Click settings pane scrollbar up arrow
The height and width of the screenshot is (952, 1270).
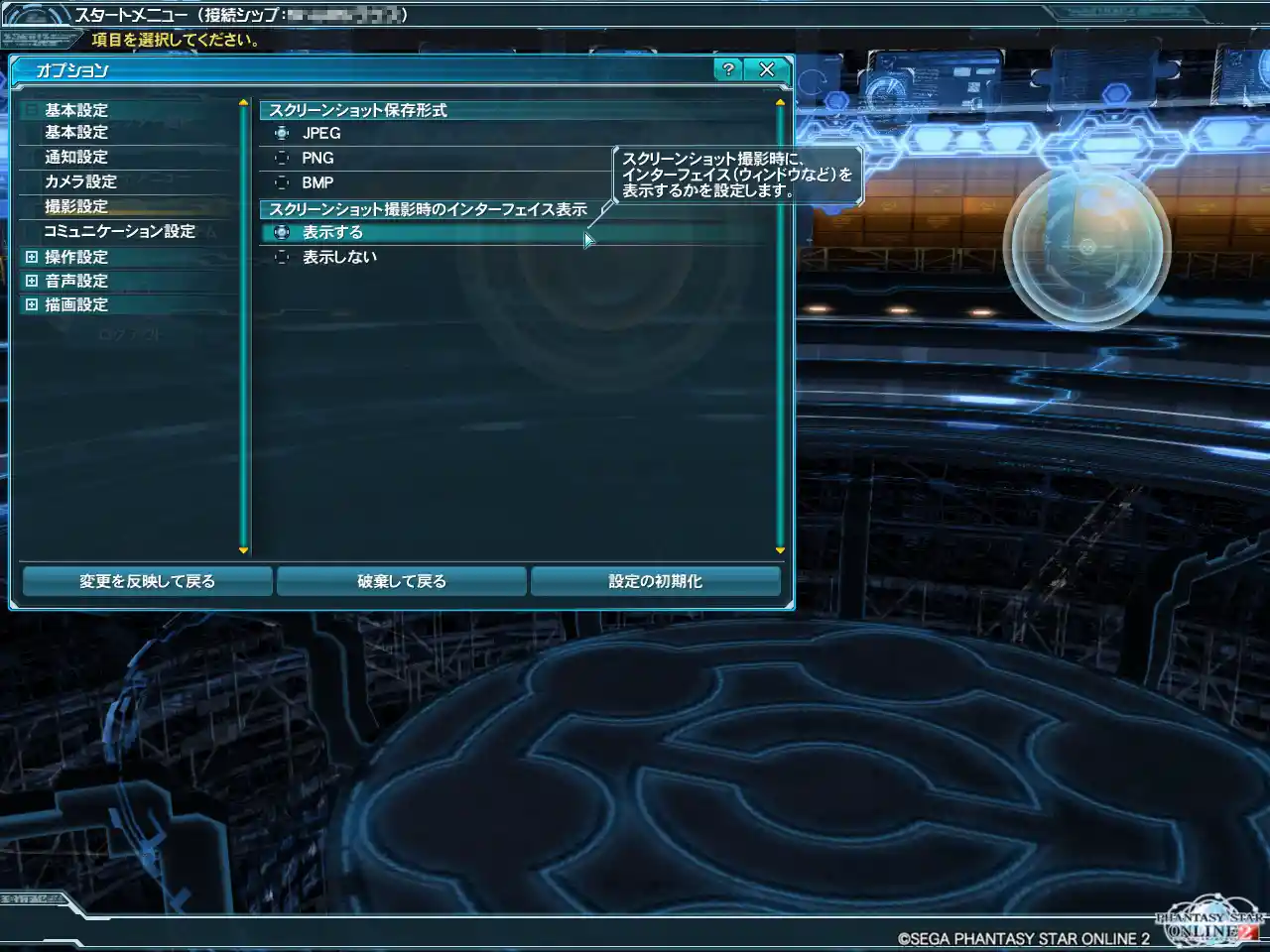click(780, 103)
